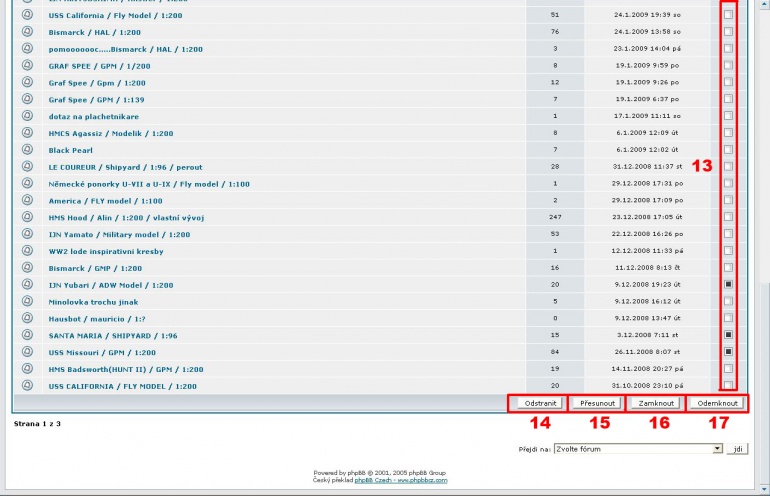Click the page scrollbar down arrow
Viewport: 770px width, 496px height.
764,489
